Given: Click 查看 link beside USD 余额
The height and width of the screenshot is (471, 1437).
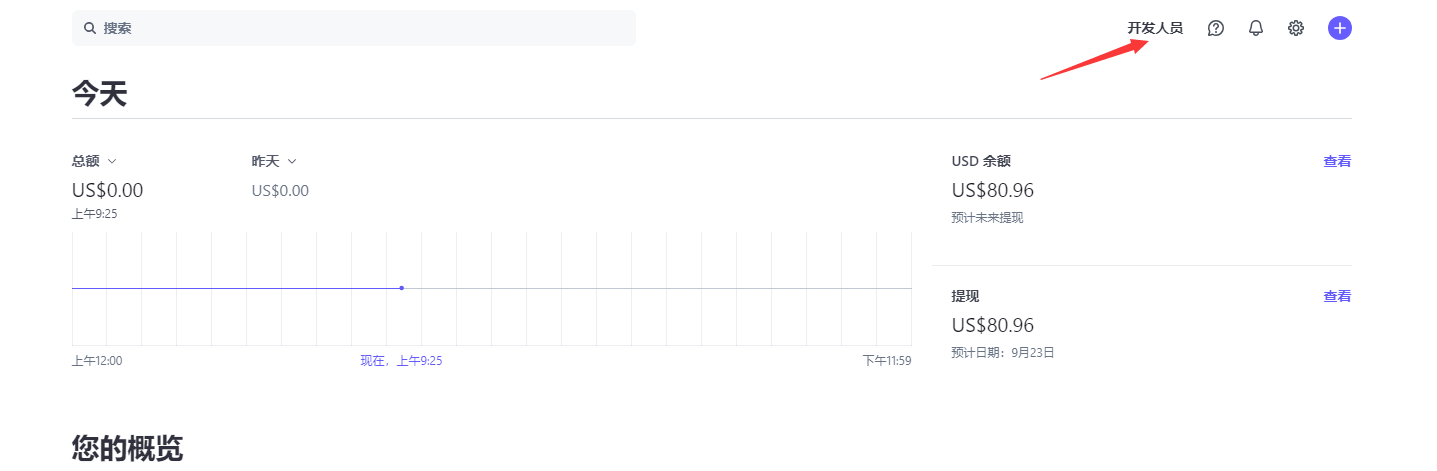Looking at the screenshot, I should pos(1337,161).
